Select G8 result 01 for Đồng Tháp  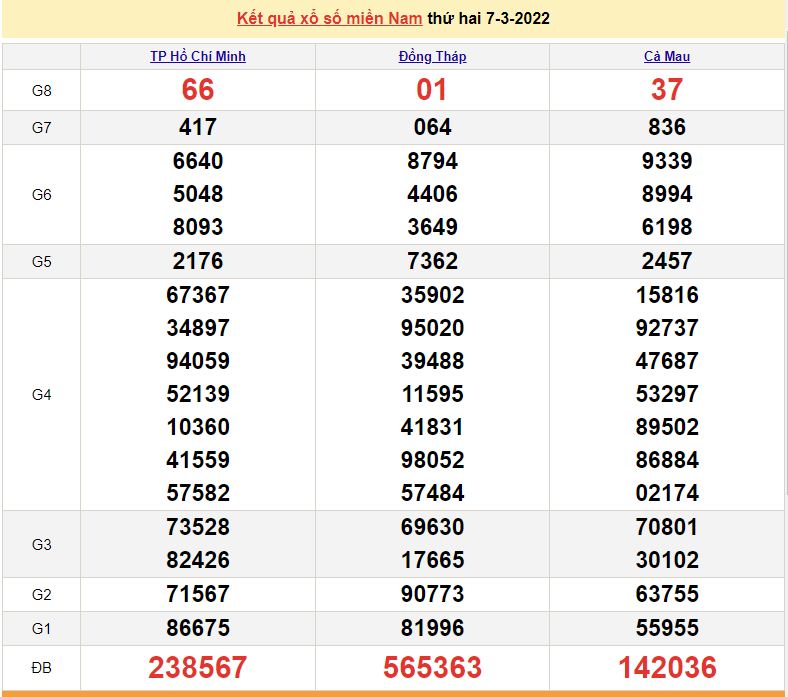(432, 90)
